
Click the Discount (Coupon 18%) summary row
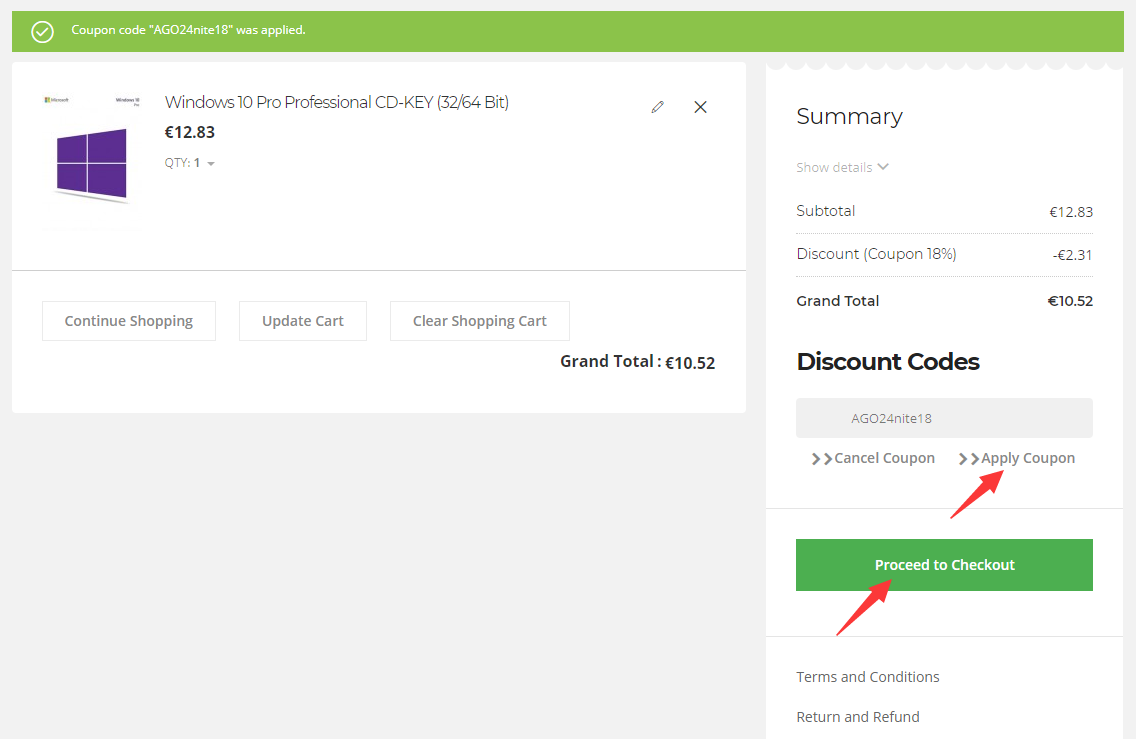coord(876,254)
